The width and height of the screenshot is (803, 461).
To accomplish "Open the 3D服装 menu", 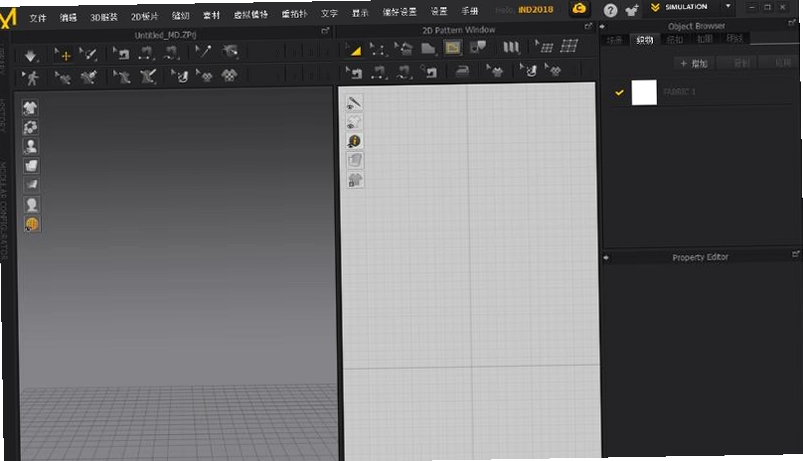I will pyautogui.click(x=104, y=17).
